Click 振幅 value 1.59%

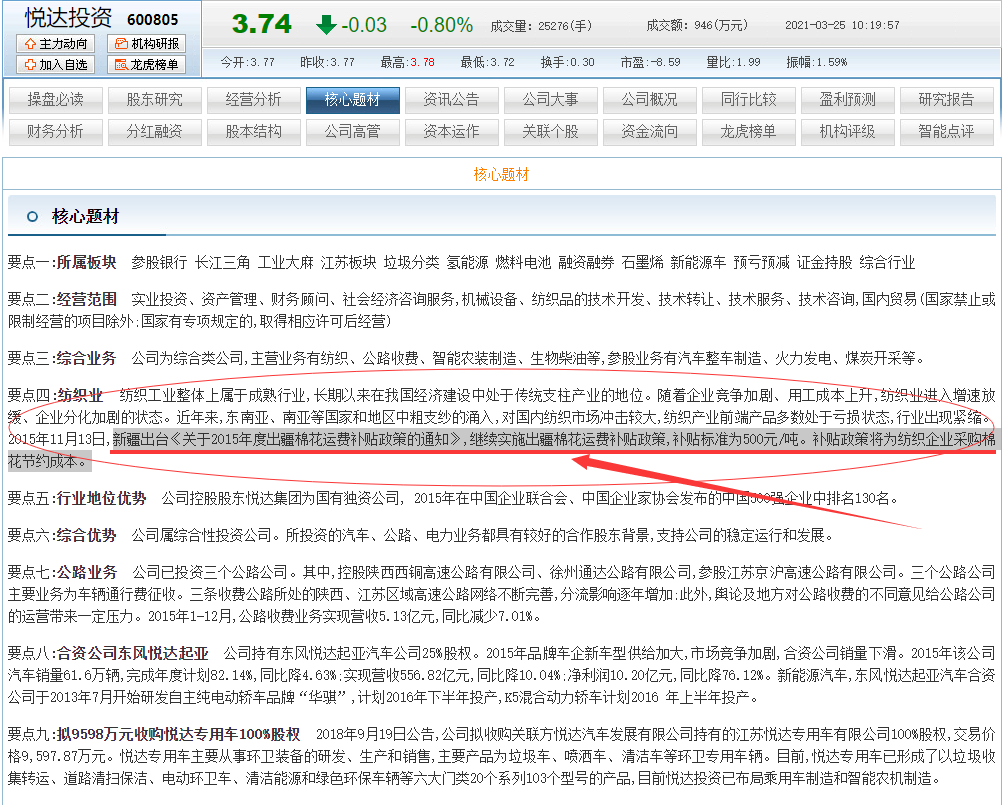(831, 62)
